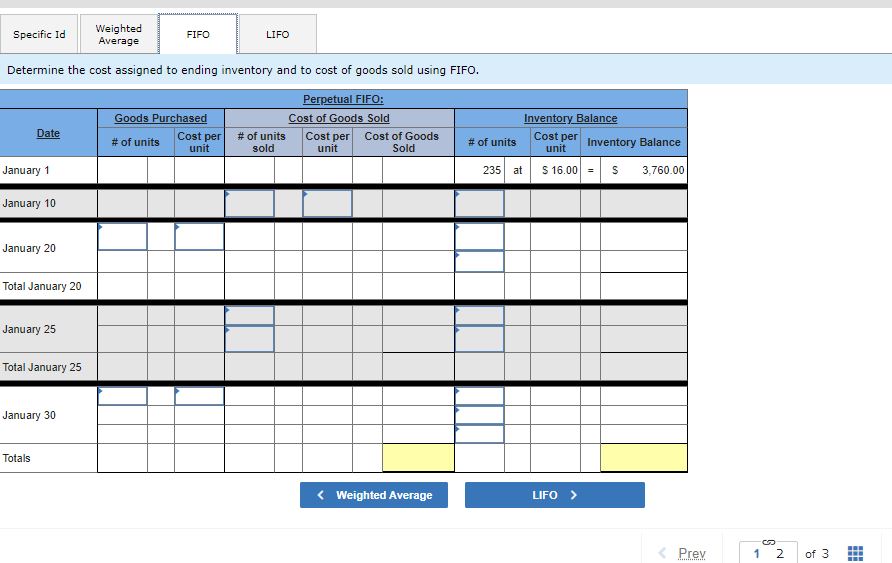Click the Cost of Goods Sold group heading
The height and width of the screenshot is (563, 892).
[x=339, y=118]
